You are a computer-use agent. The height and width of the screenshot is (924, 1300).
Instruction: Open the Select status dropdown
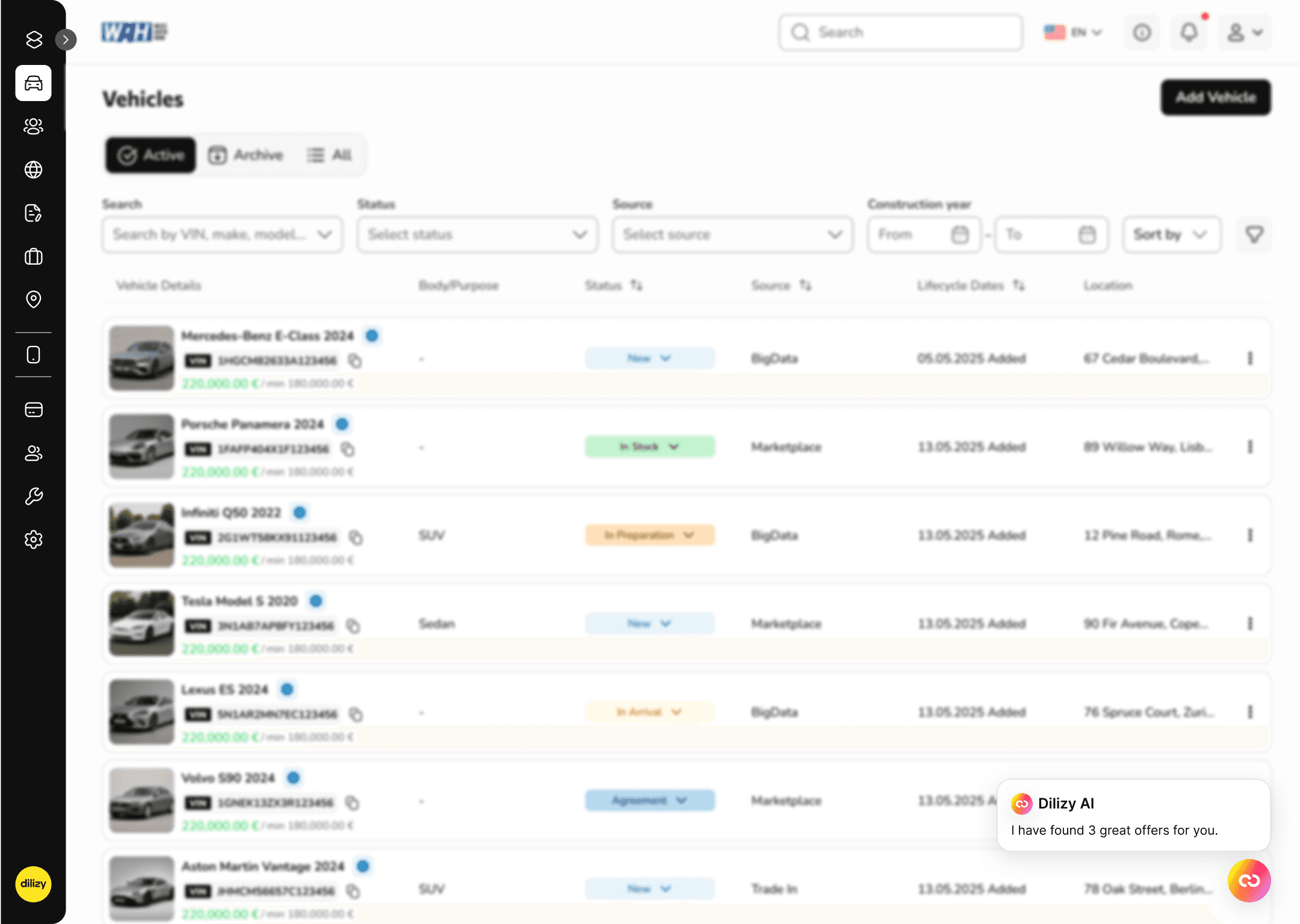477,234
